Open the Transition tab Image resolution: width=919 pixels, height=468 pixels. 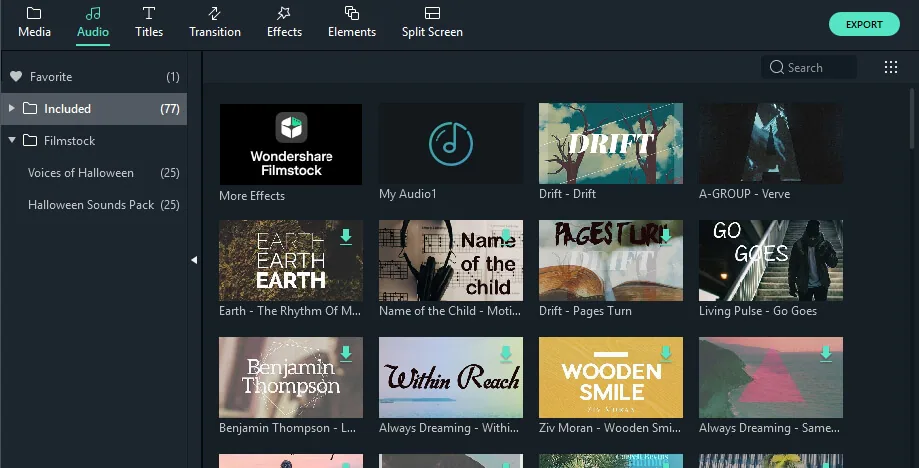pyautogui.click(x=215, y=22)
